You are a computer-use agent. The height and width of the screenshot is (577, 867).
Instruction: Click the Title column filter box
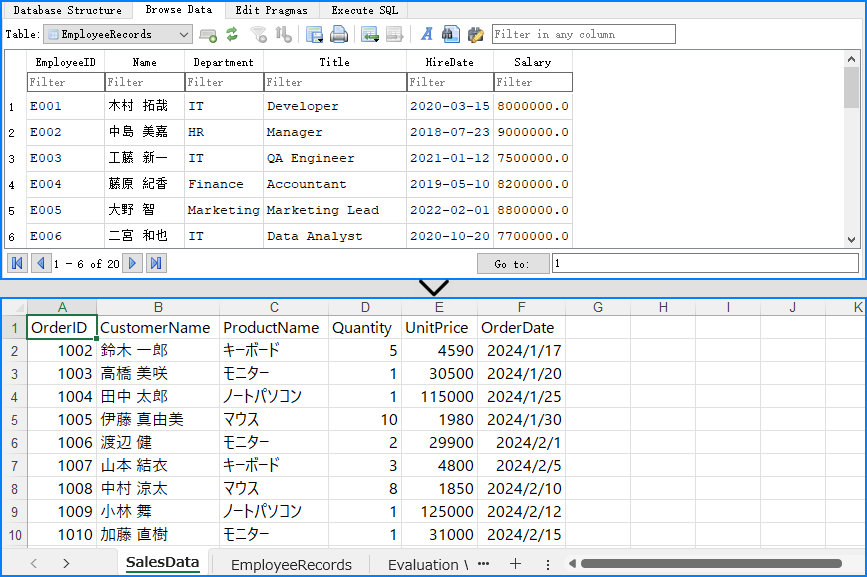coord(335,82)
